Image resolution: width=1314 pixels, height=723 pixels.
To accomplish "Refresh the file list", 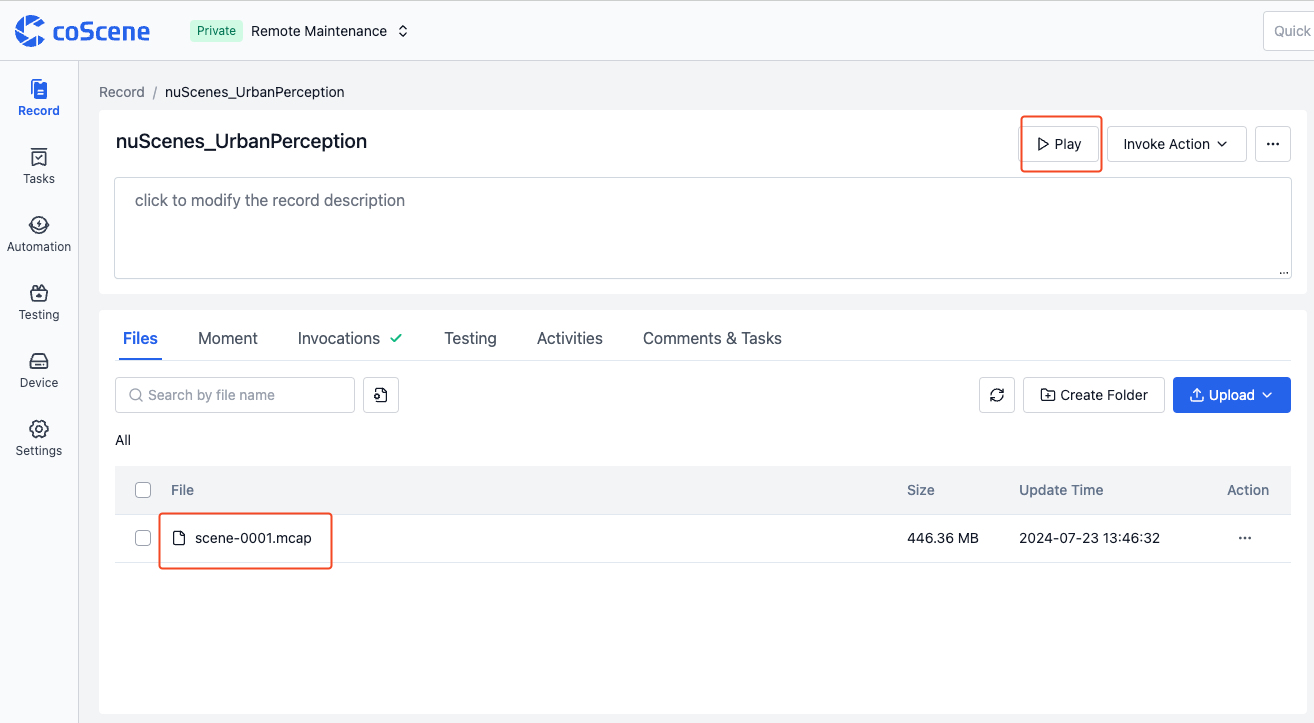I will (997, 395).
